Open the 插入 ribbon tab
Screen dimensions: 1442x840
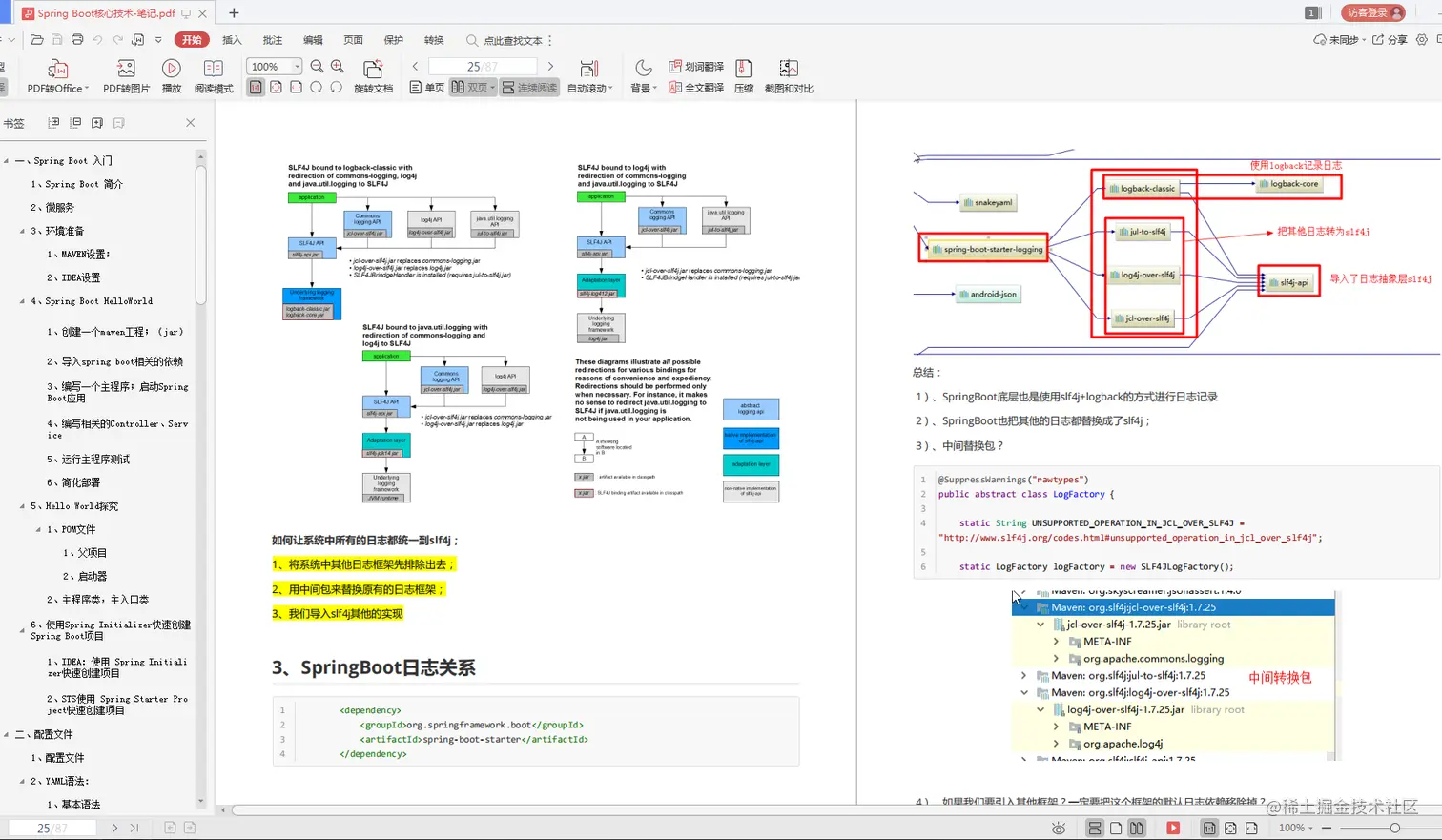pos(232,40)
